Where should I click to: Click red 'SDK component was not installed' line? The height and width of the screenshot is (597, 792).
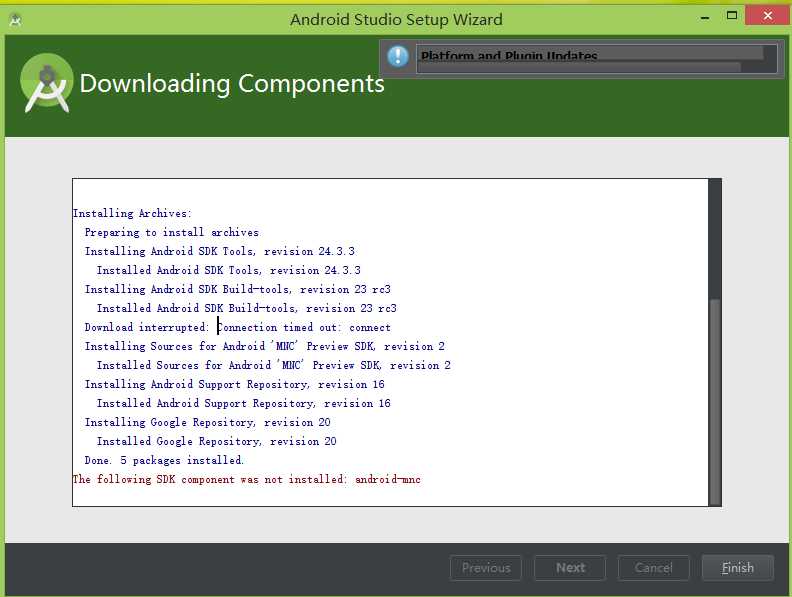click(246, 479)
